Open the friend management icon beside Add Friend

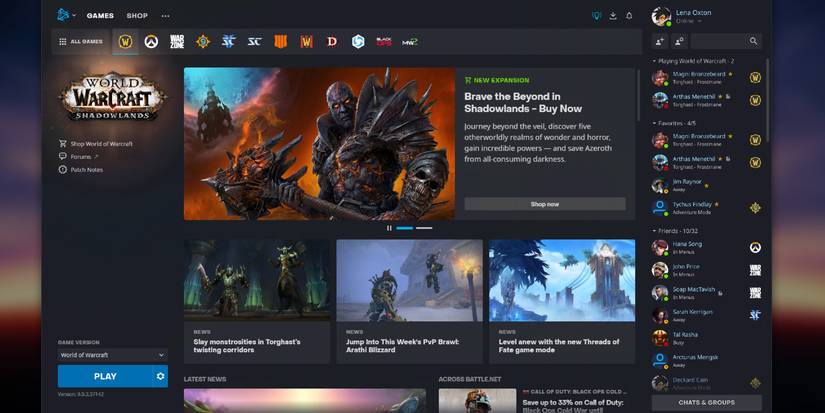click(679, 41)
